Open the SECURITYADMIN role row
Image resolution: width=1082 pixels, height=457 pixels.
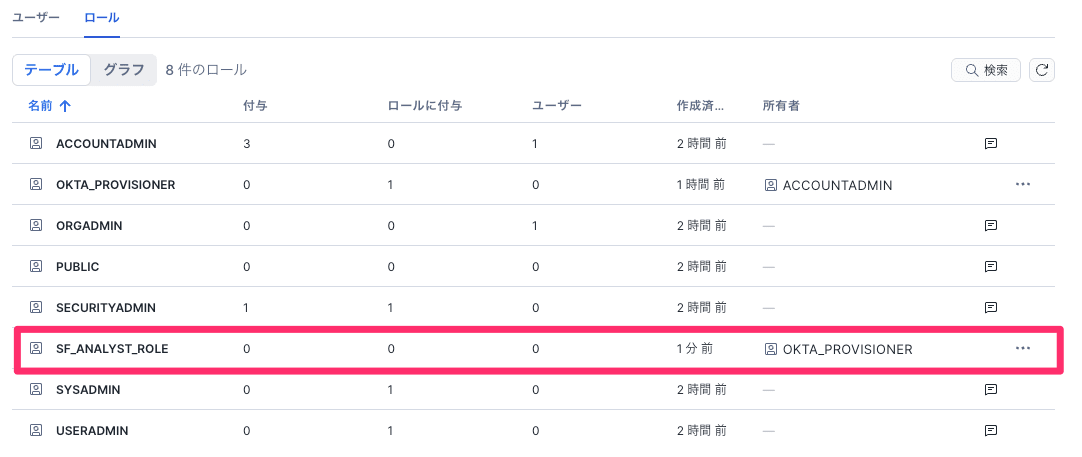coord(106,308)
